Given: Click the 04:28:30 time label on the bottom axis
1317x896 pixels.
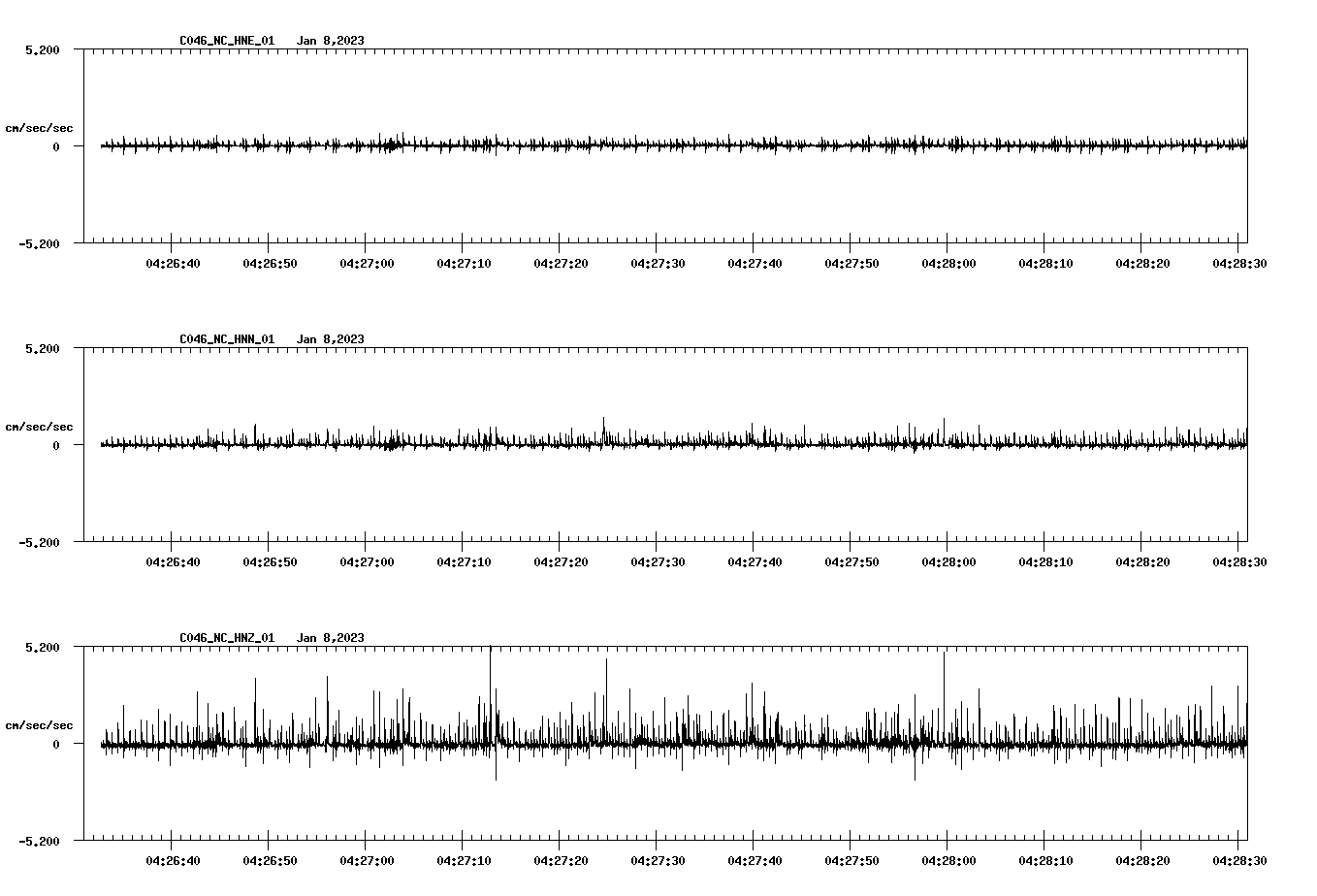Looking at the screenshot, I should tap(1240, 857).
